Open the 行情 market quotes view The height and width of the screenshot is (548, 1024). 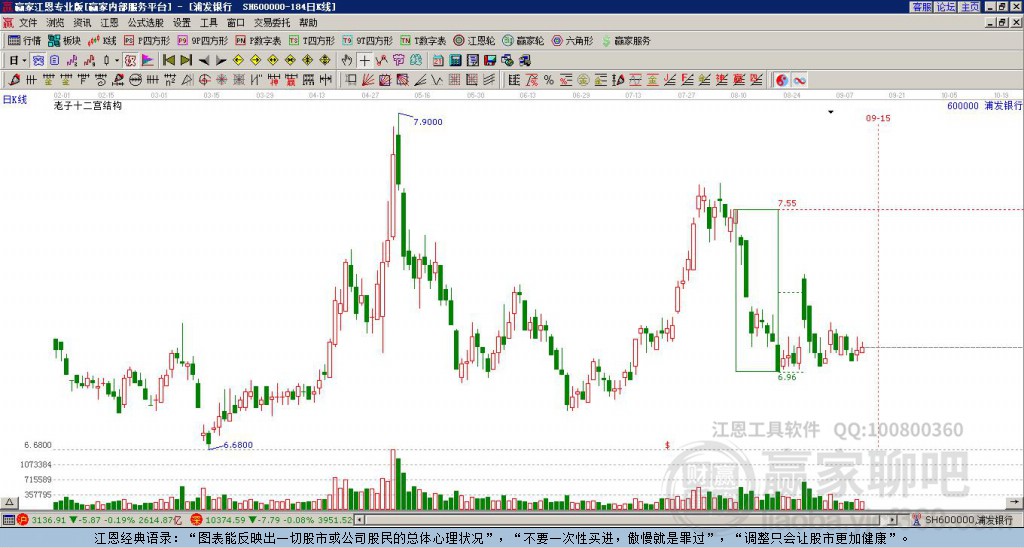(24, 40)
